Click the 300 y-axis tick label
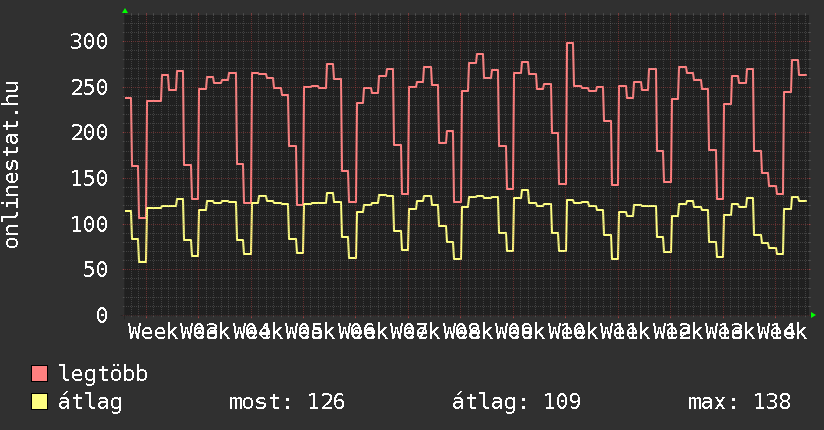Viewport: 824px width, 430px height. point(88,41)
